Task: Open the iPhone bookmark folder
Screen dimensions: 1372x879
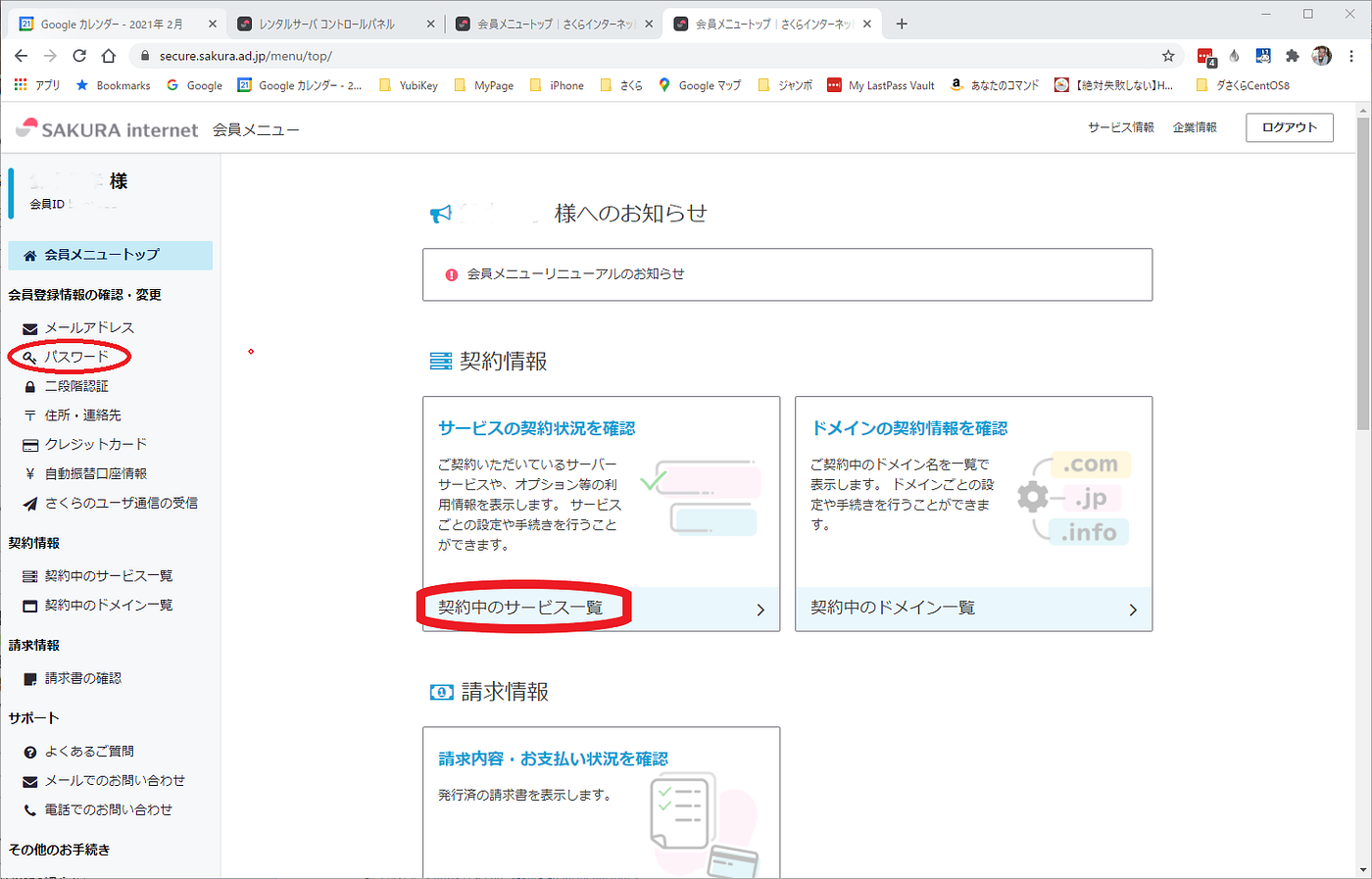Action: 557,85
